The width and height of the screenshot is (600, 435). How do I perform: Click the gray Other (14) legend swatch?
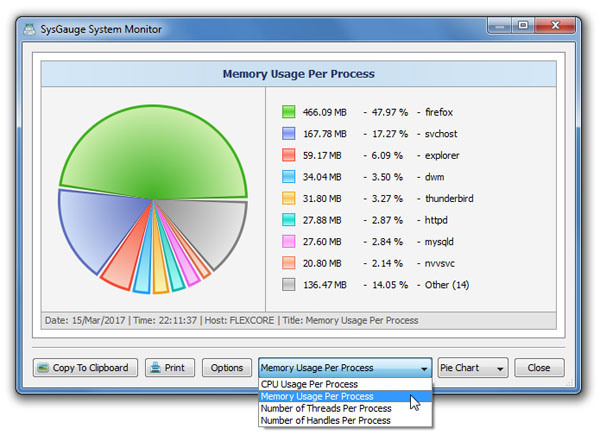[289, 285]
